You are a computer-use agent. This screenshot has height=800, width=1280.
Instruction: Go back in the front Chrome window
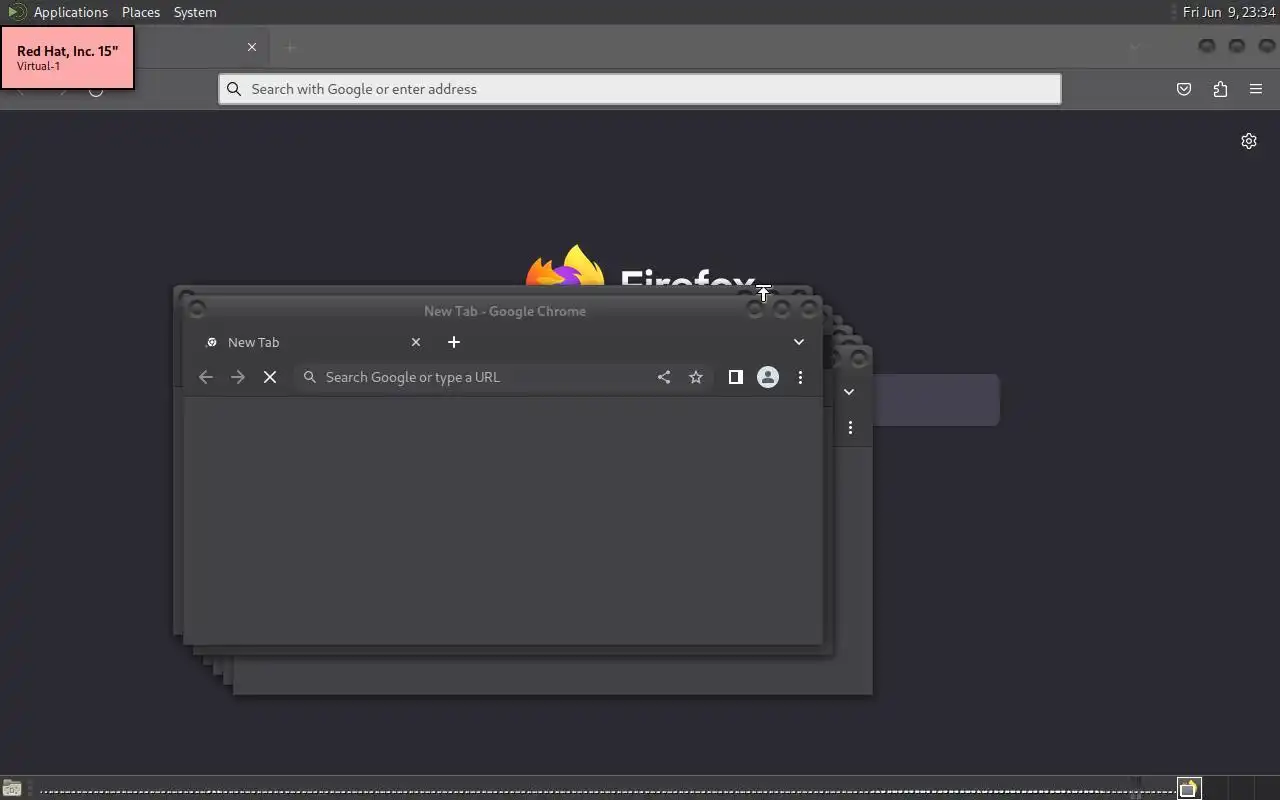[206, 377]
